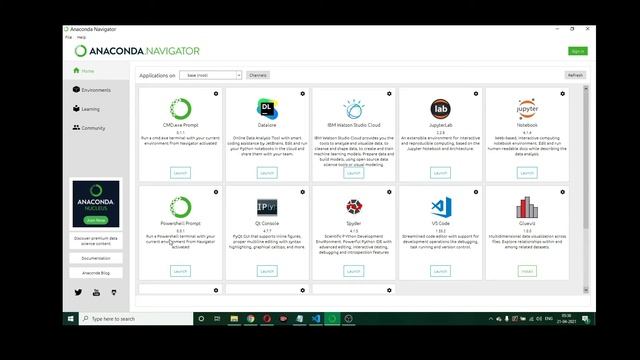
Task: Launch Powershell Prompt
Action: (x=180, y=271)
